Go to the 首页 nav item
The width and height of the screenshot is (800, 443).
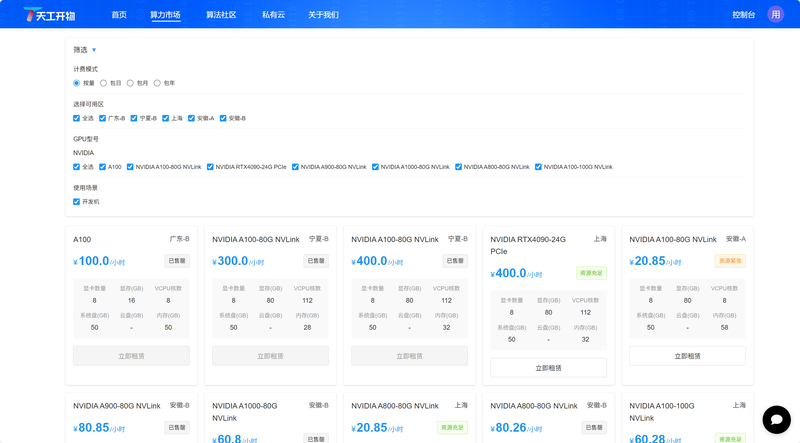(x=119, y=15)
